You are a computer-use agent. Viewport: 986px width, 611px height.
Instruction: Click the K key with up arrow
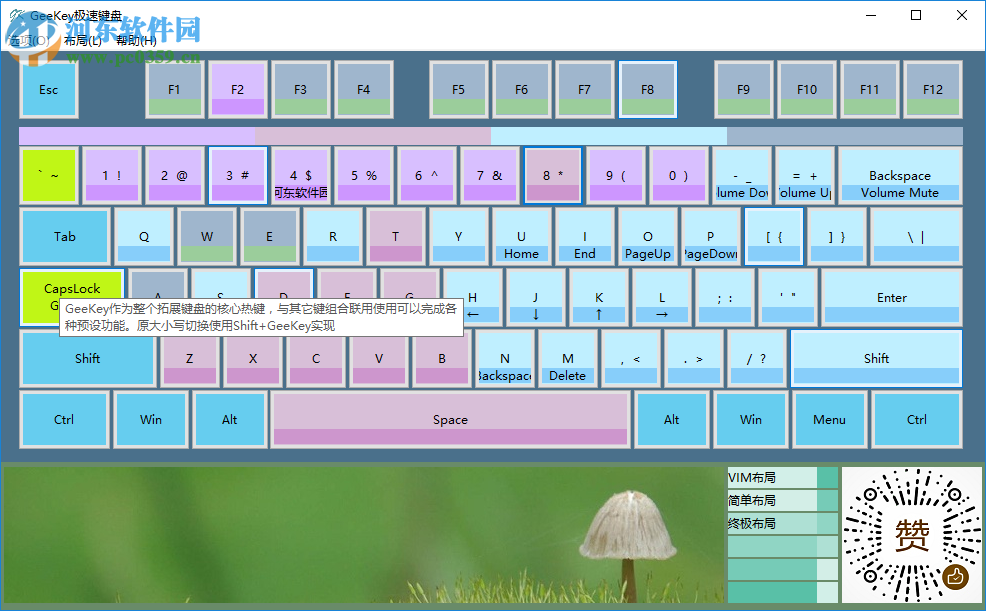click(x=599, y=297)
